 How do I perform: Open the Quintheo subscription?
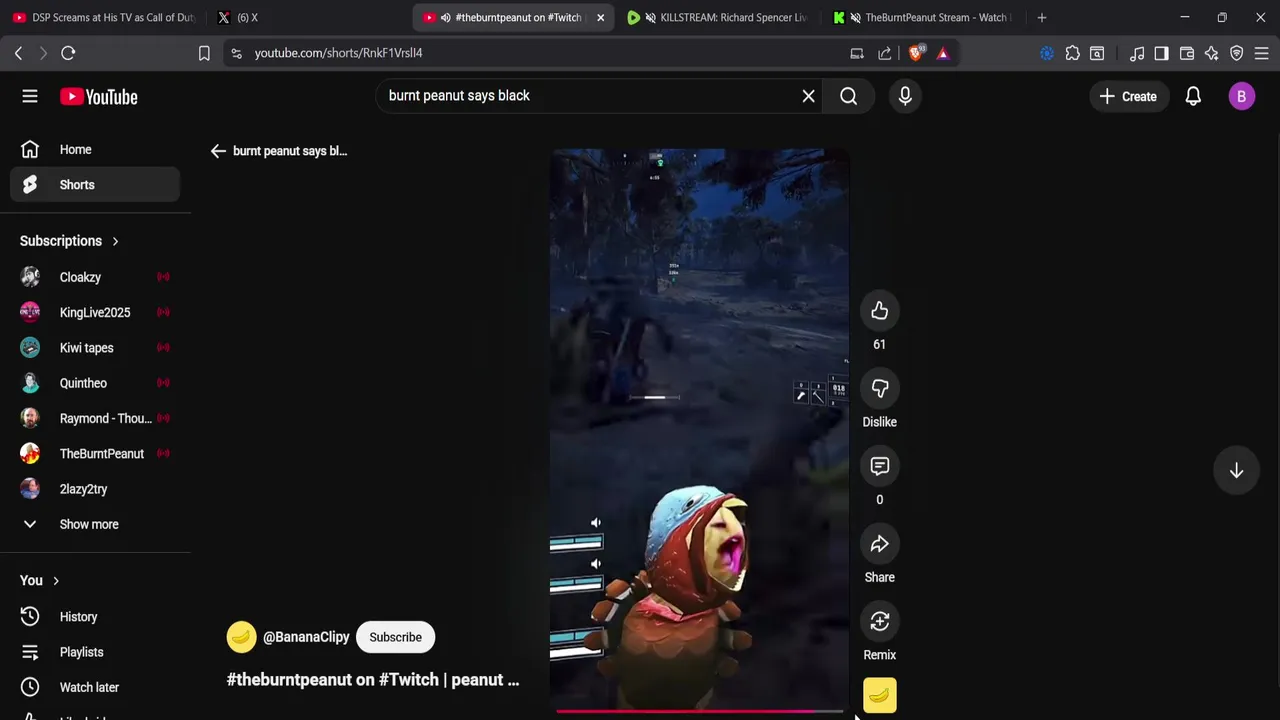pos(95,383)
